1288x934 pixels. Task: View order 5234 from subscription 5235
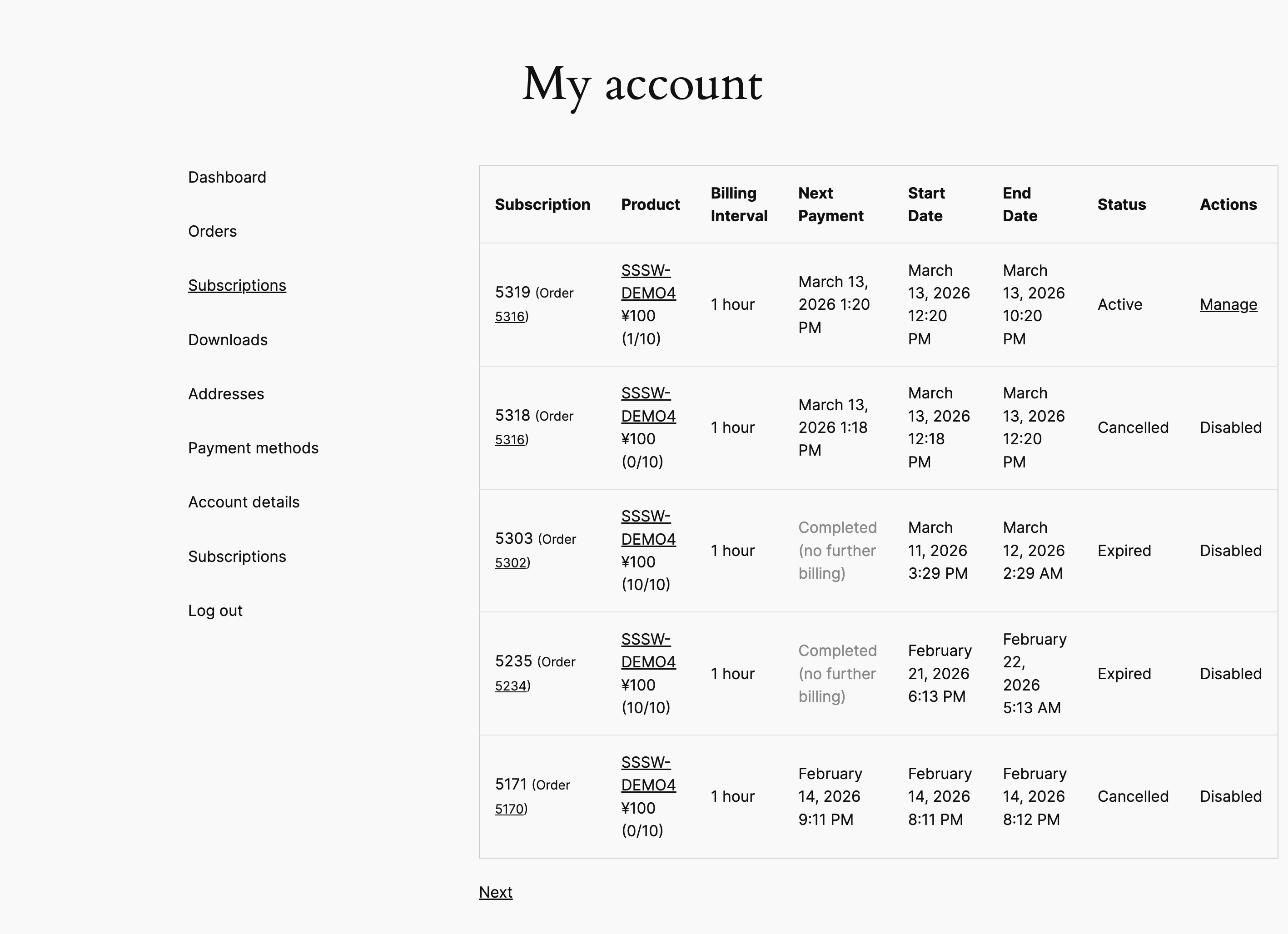(511, 686)
